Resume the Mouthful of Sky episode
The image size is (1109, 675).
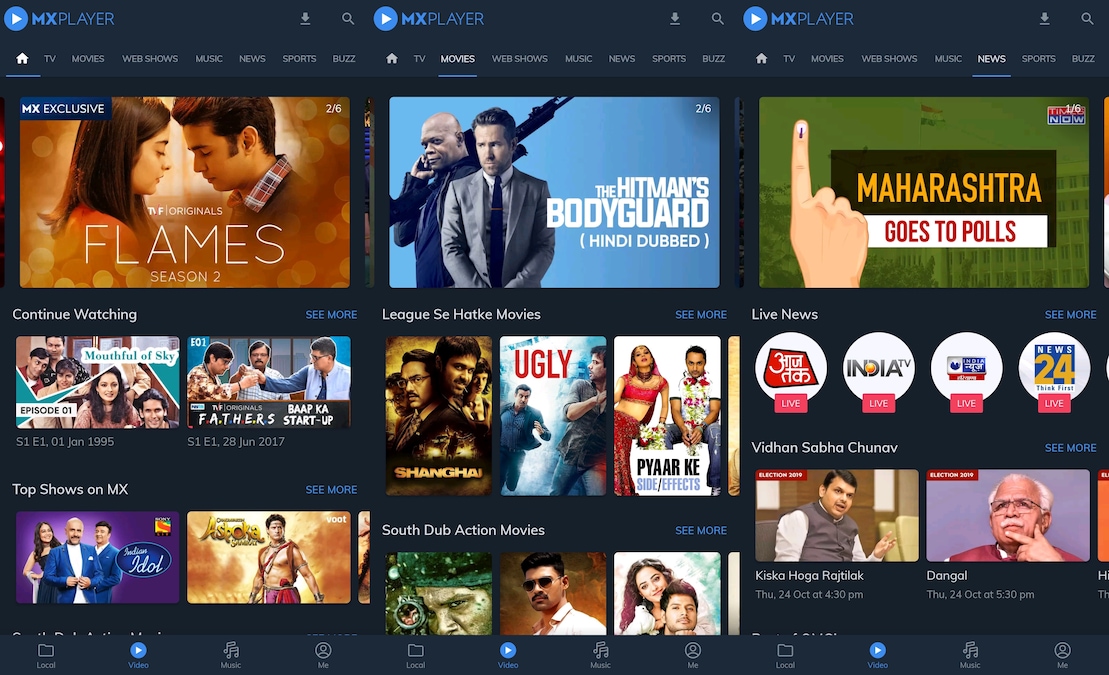pyautogui.click(x=98, y=382)
